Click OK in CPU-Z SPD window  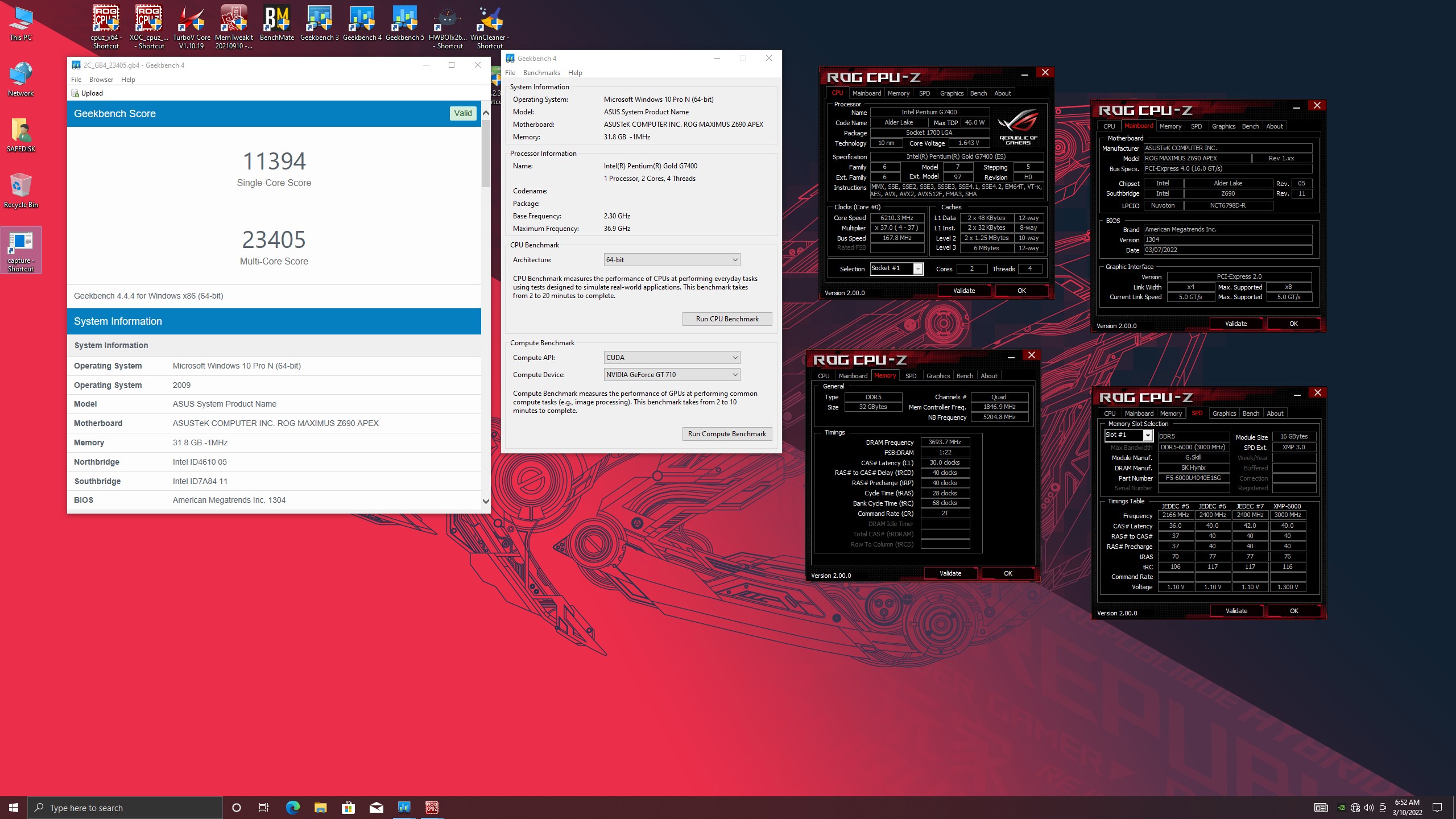(x=1294, y=611)
